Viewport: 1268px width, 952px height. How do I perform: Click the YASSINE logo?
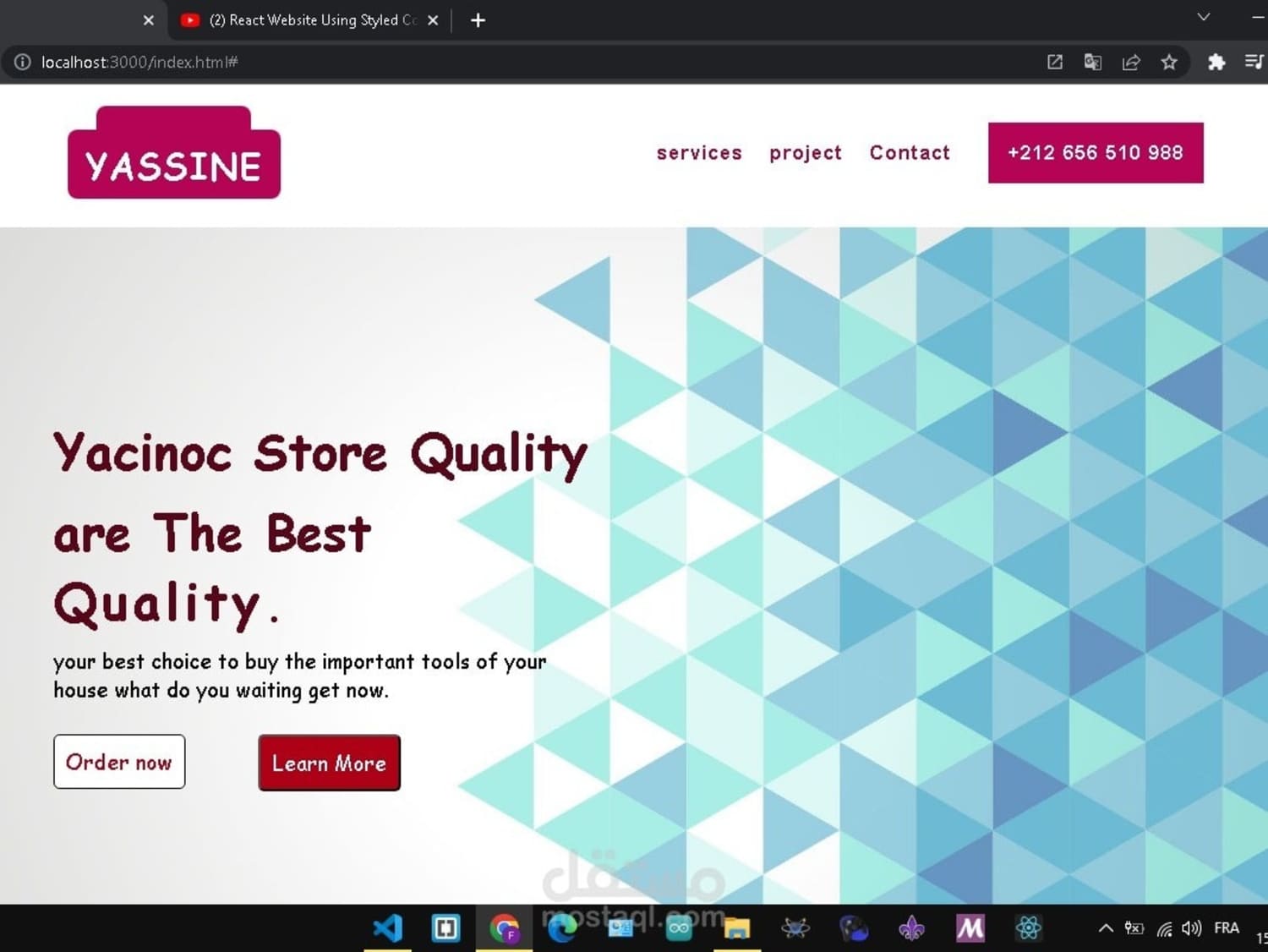[x=174, y=153]
